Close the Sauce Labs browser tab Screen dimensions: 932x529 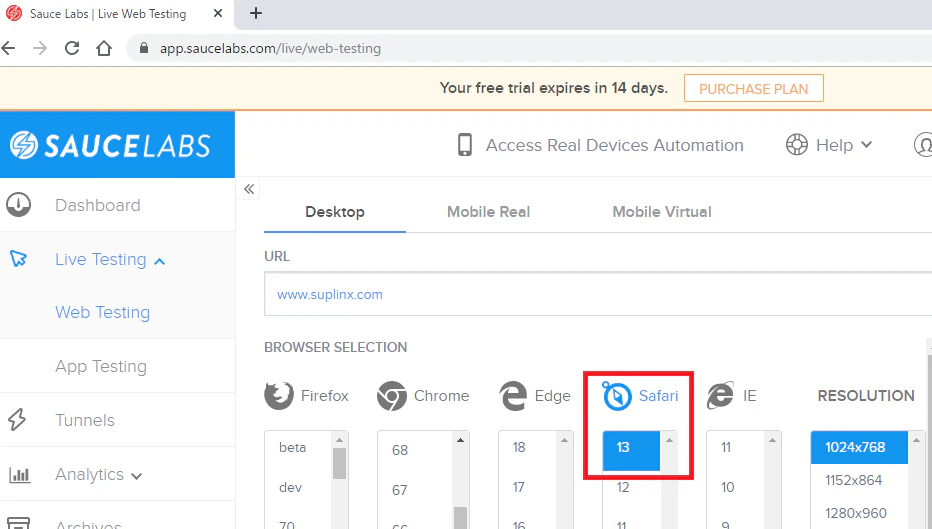coord(218,13)
